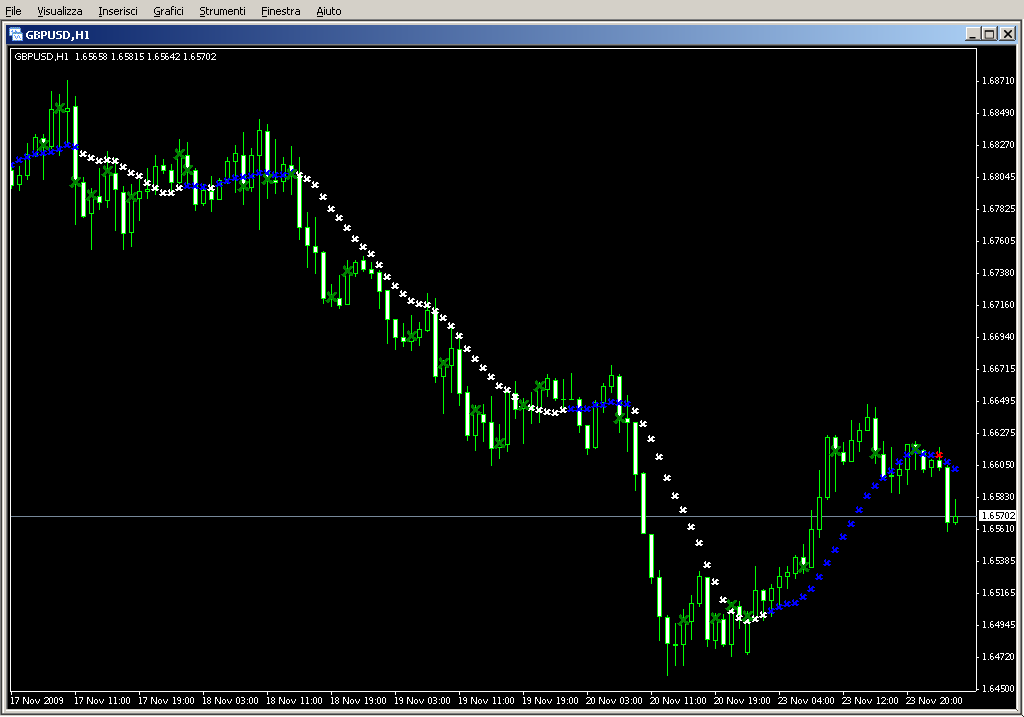
Task: Minimize the GBPUSD,H1 chart window
Action: pos(973,34)
